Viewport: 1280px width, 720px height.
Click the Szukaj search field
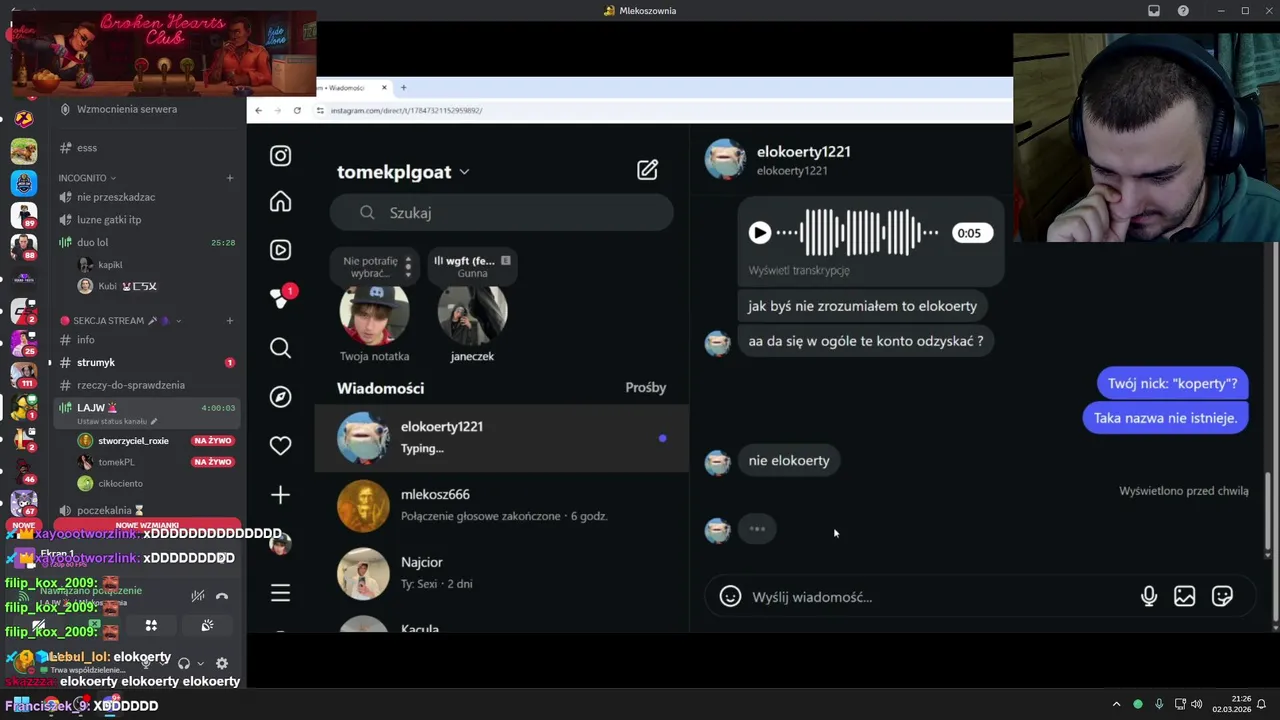point(502,213)
